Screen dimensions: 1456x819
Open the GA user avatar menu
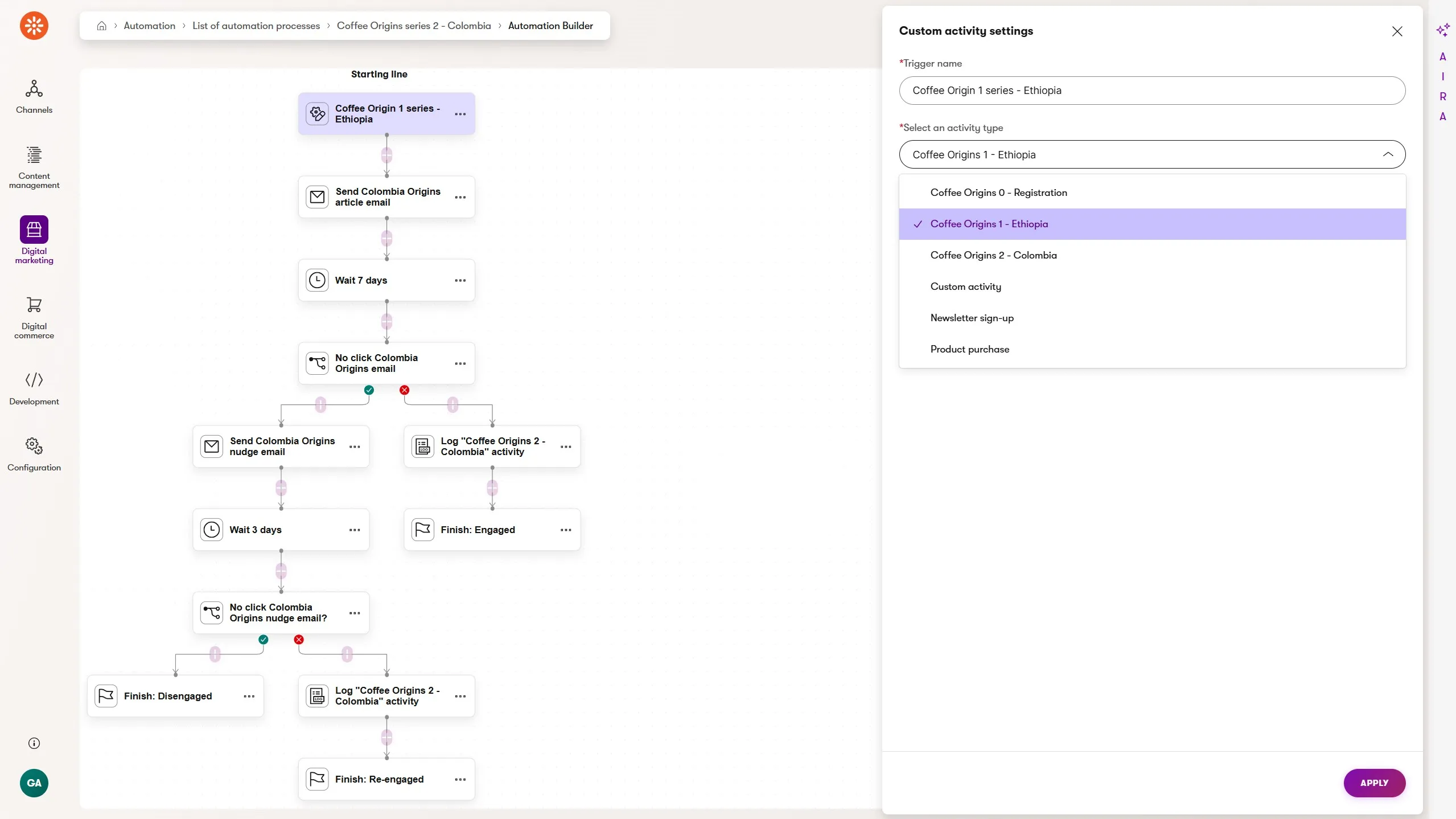(34, 783)
